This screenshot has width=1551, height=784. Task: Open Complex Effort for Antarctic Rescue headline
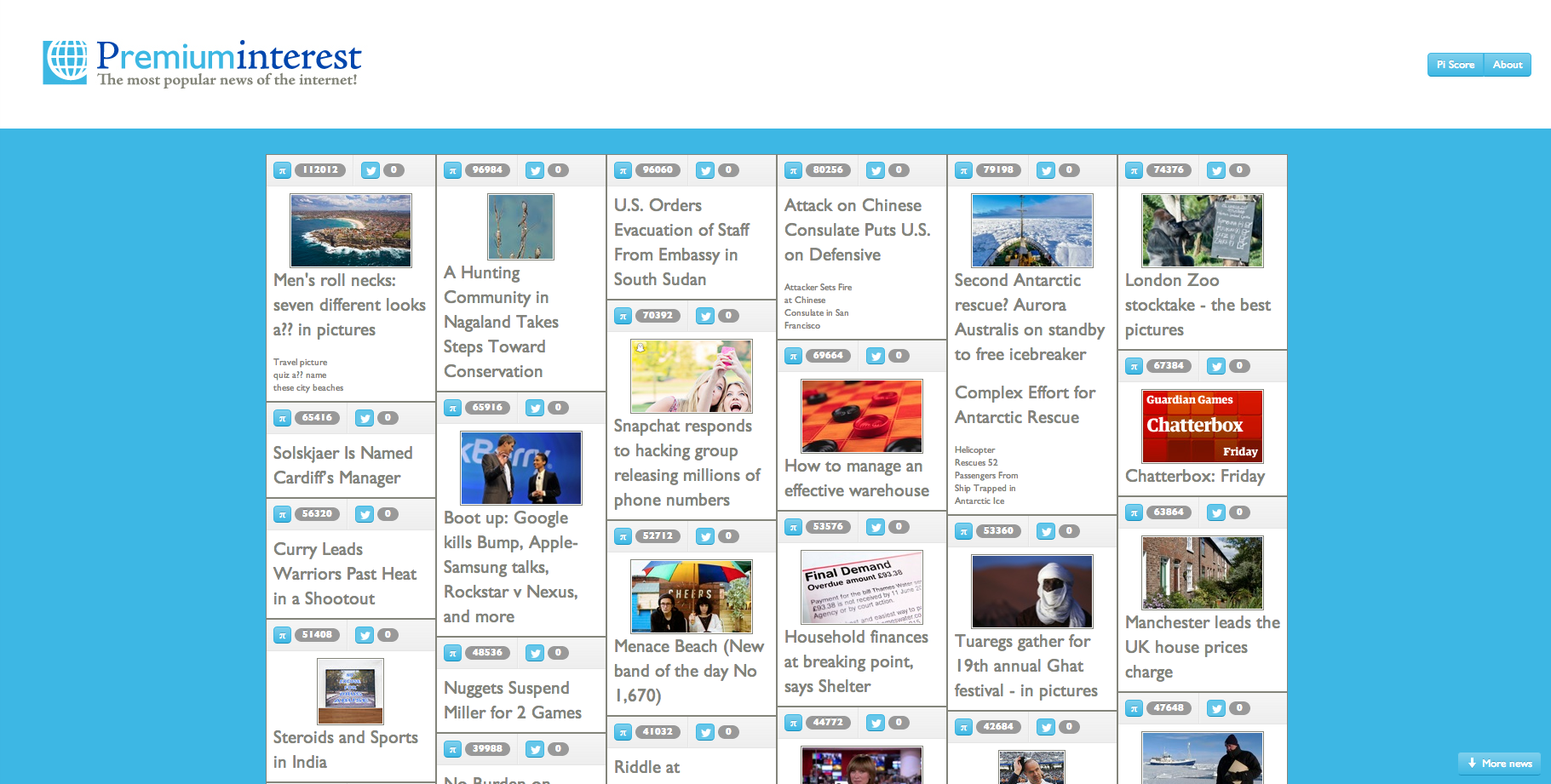pos(1025,404)
